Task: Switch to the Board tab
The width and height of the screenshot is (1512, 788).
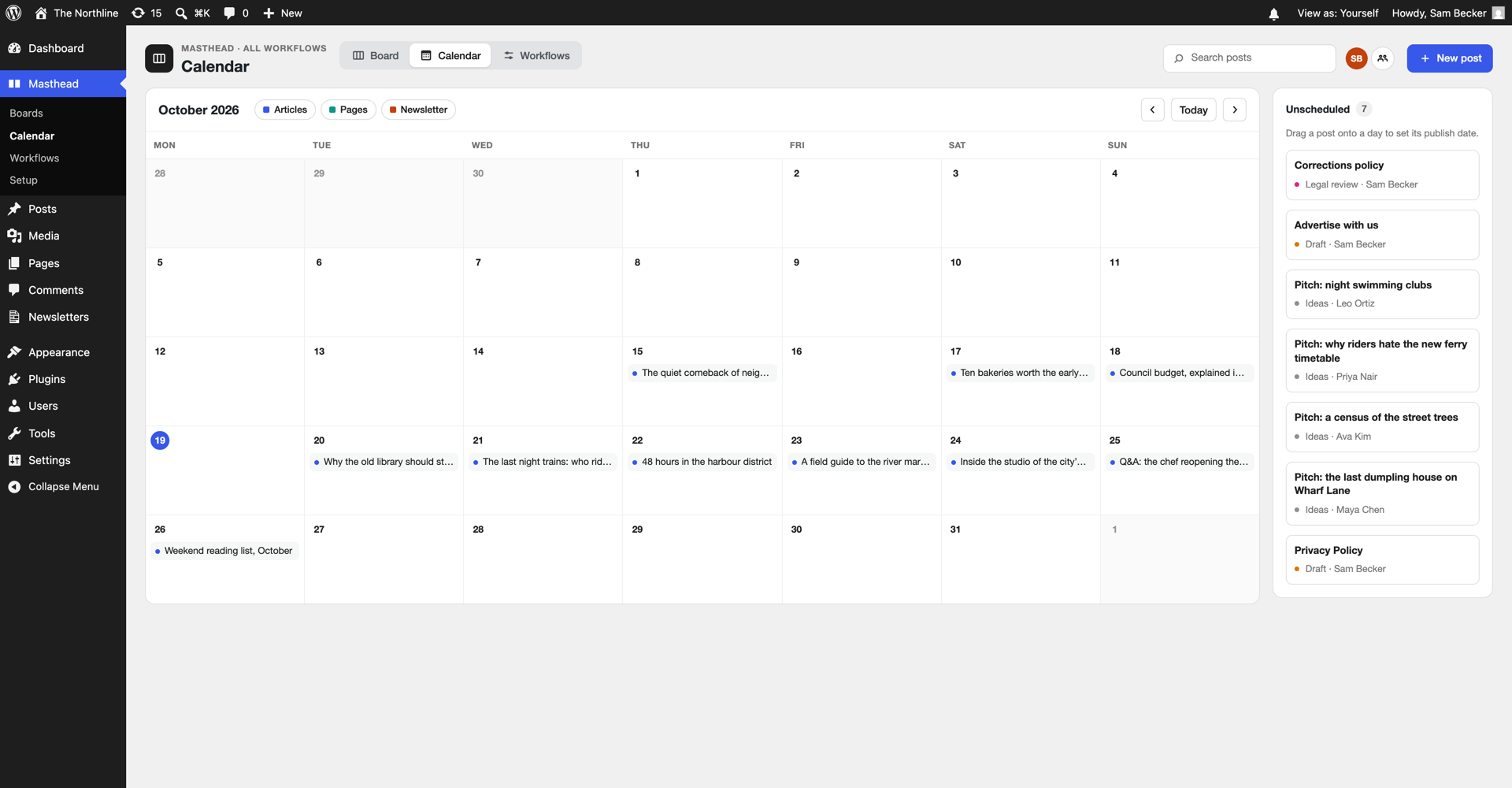Action: tap(376, 55)
